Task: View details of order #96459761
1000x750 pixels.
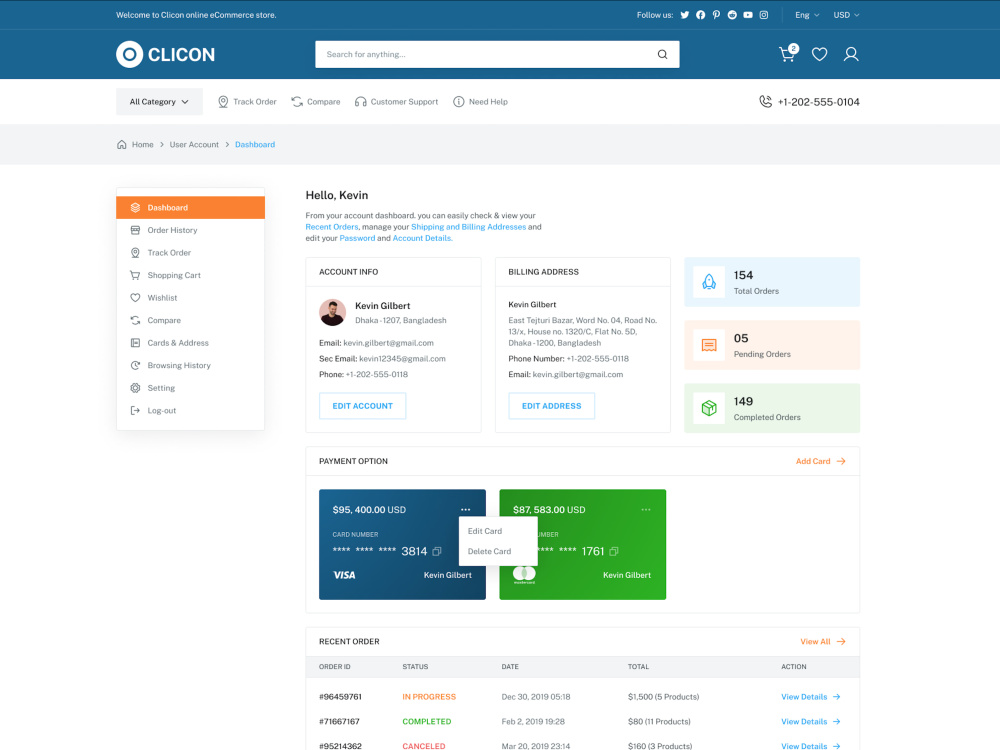Action: coord(811,696)
